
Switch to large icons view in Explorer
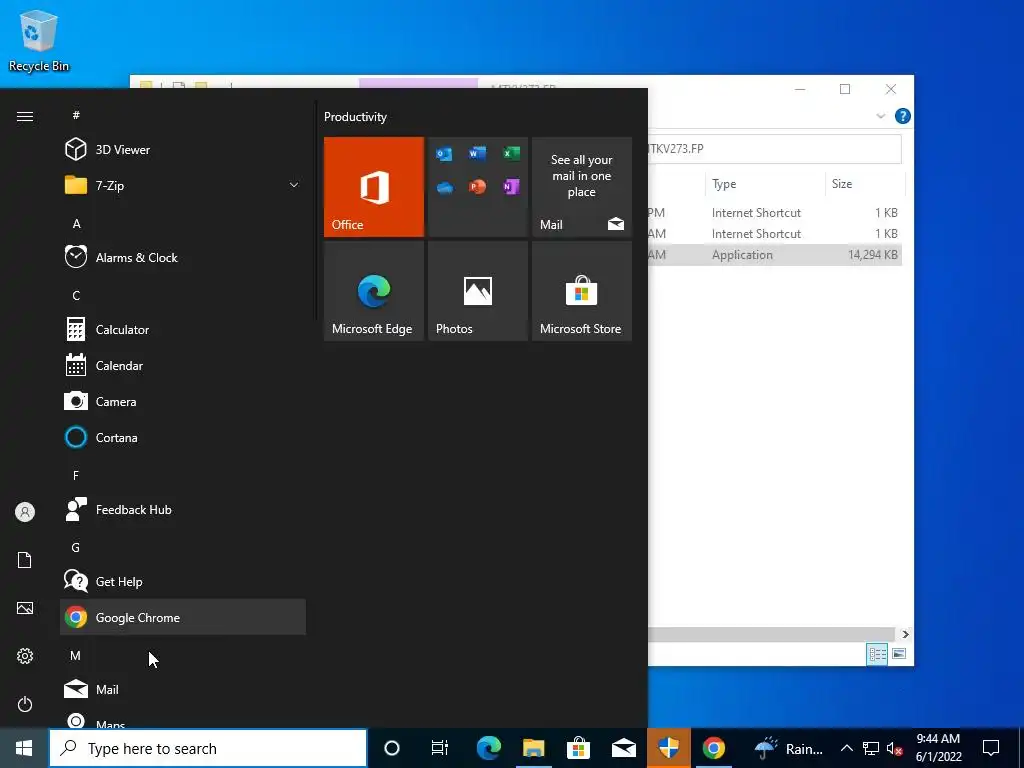(899, 654)
